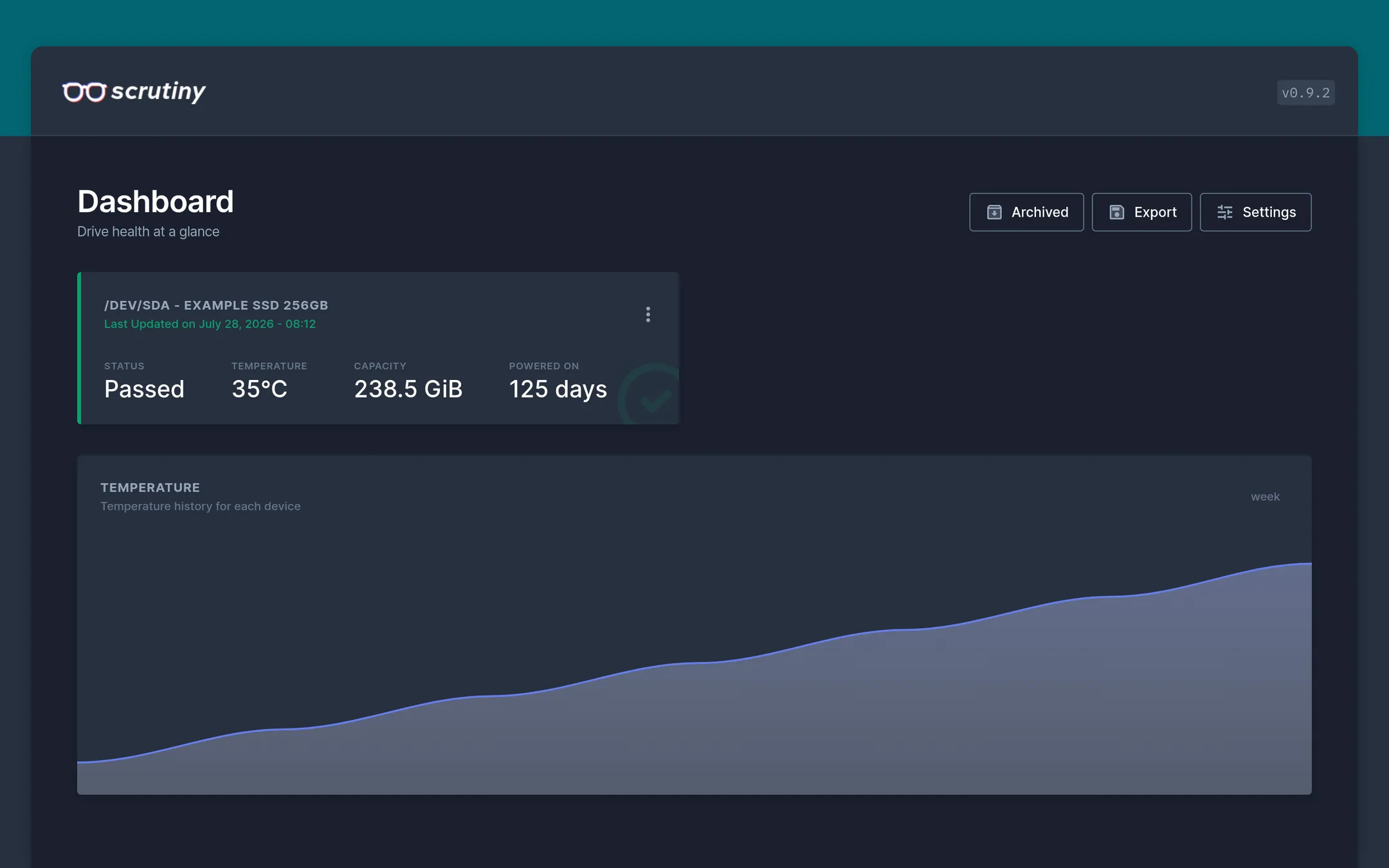Click Temperature history for each device text
Screen dimensions: 1389x868
tap(201, 506)
